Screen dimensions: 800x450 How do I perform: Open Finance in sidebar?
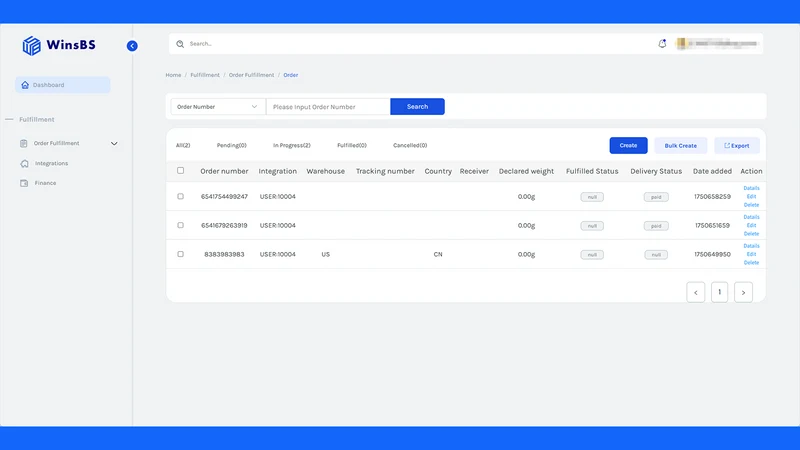coord(45,183)
